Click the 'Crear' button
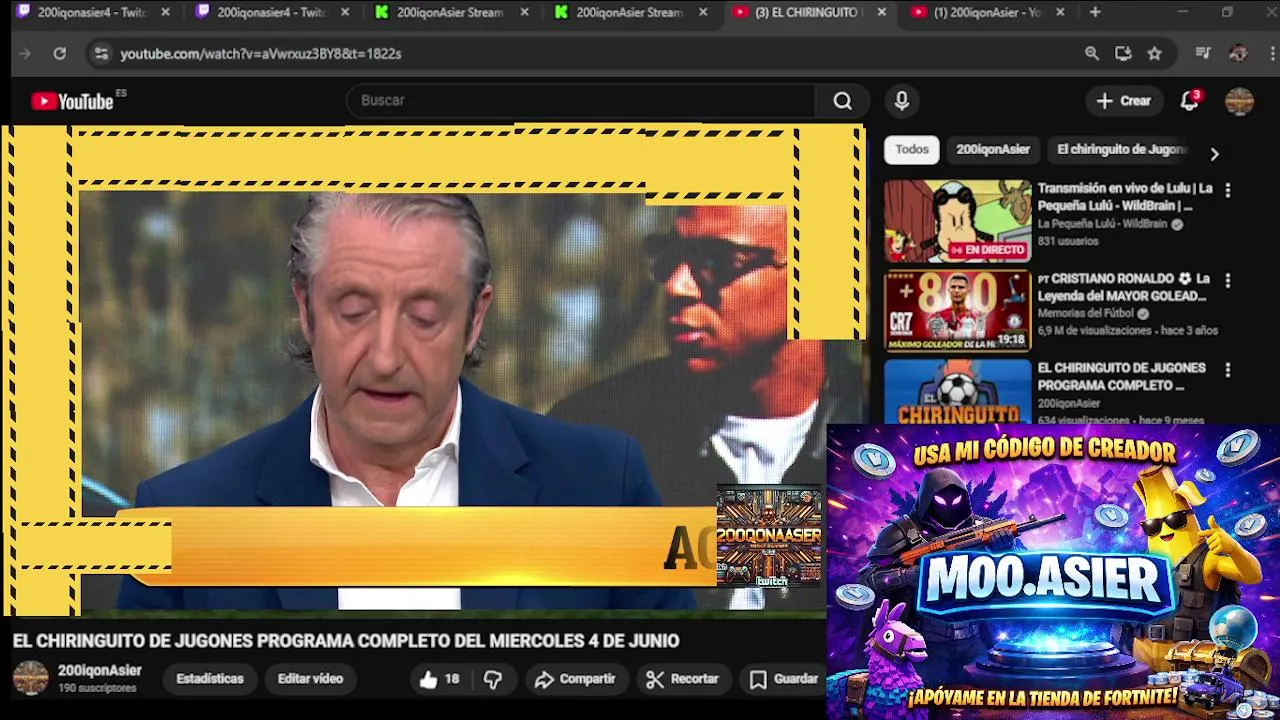This screenshot has height=720, width=1280. coord(1123,101)
